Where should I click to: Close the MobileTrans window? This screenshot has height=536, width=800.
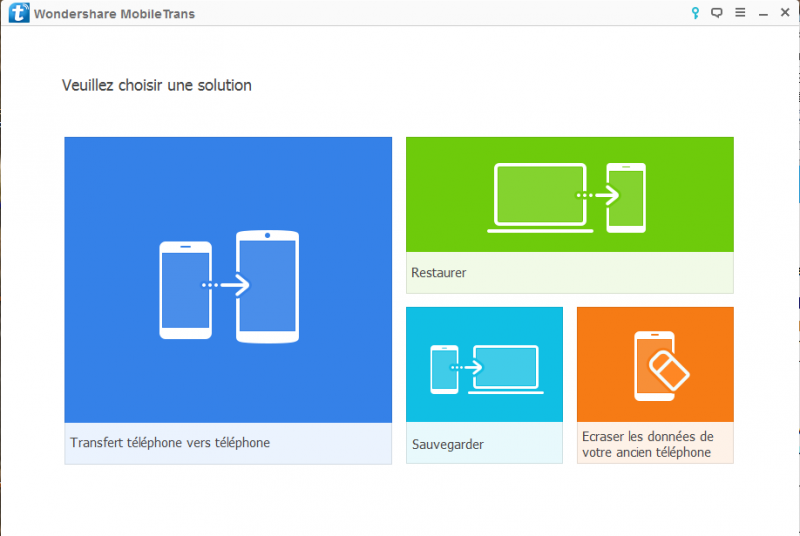[x=785, y=12]
